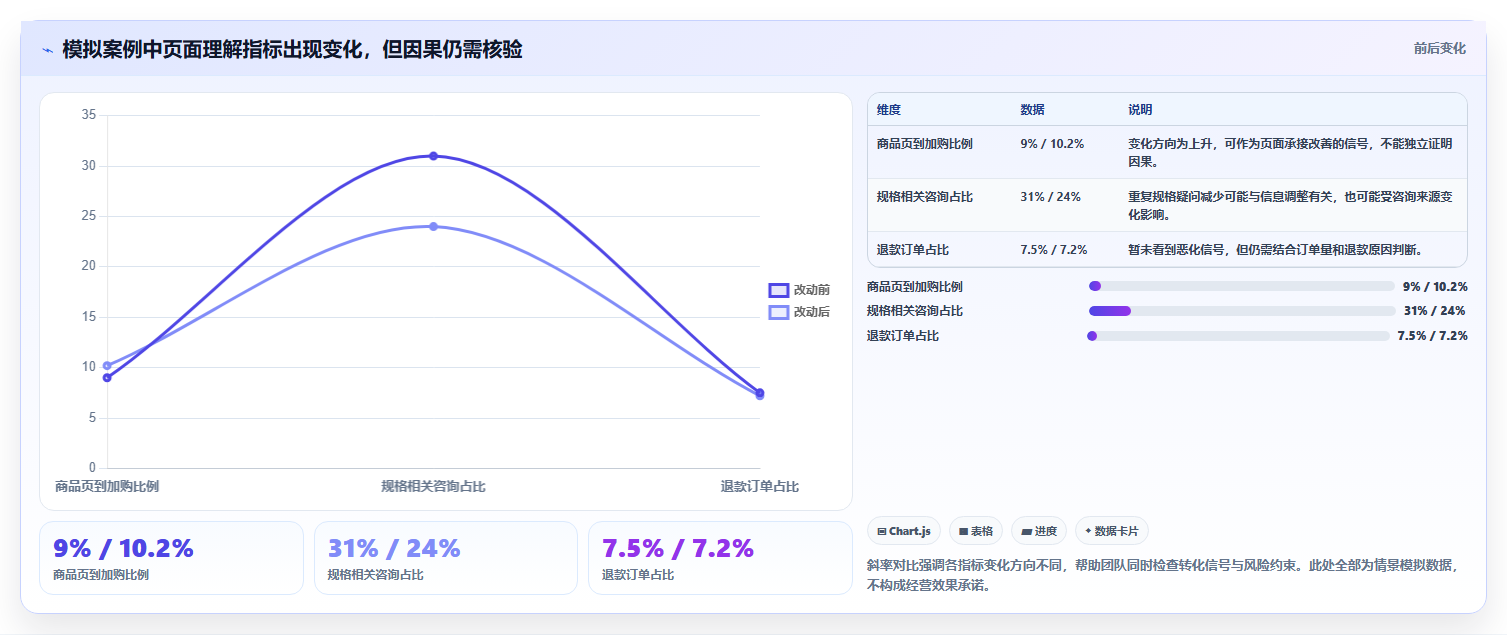Click the 9% / 10.2% table cell
This screenshot has height=635, width=1507.
1052,144
